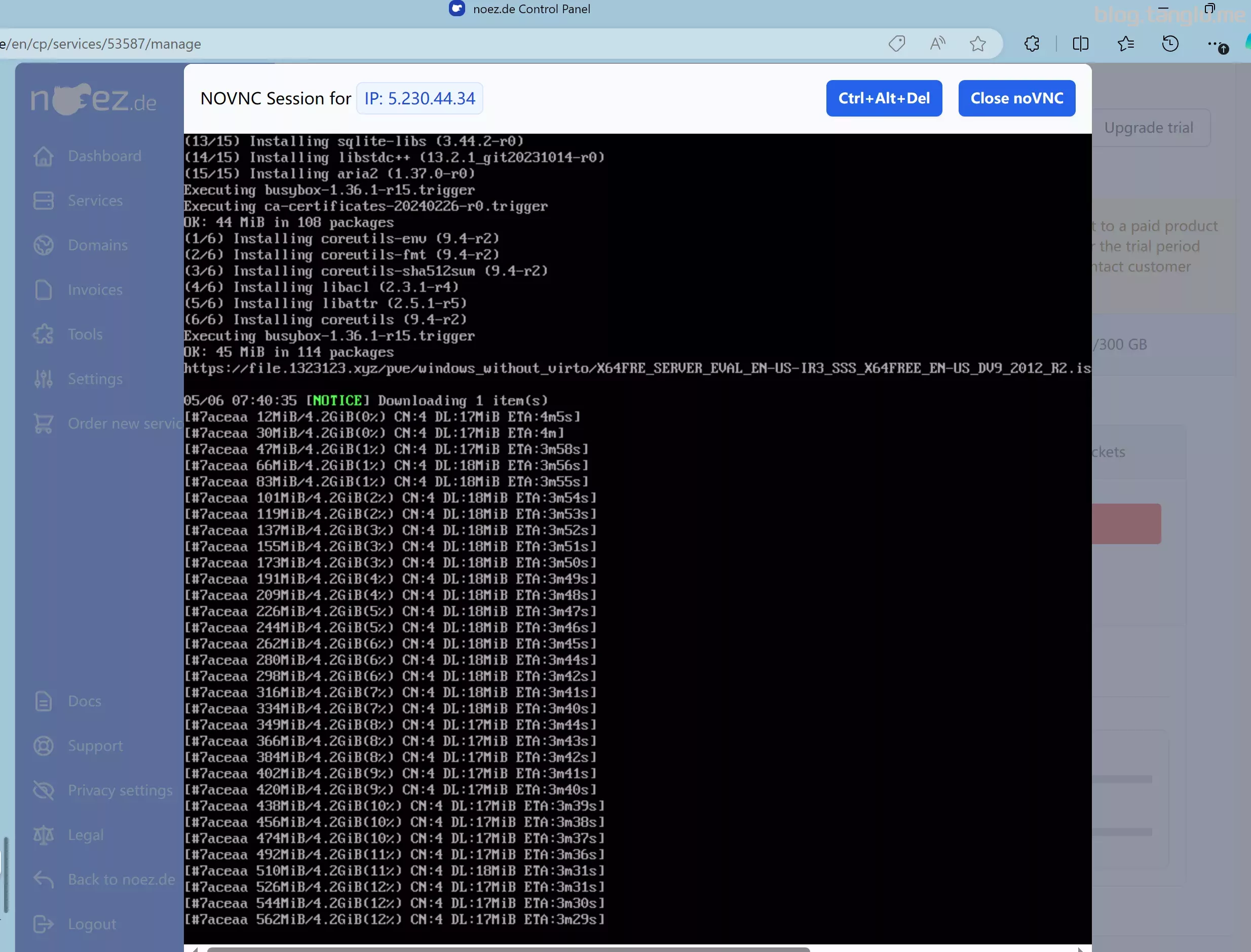Click the Privacy settings crossed-eye icon
The width and height of the screenshot is (1251, 952).
44,790
